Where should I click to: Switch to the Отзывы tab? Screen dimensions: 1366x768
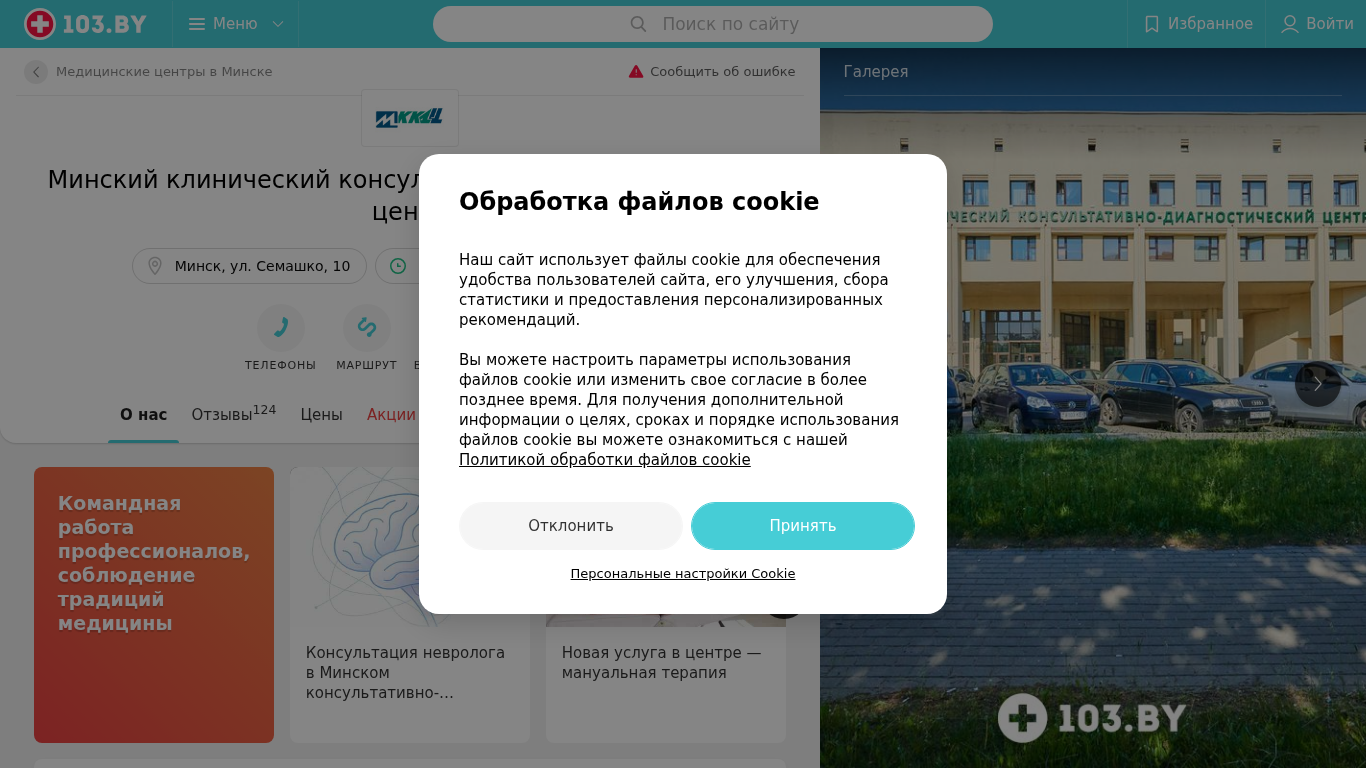234,414
